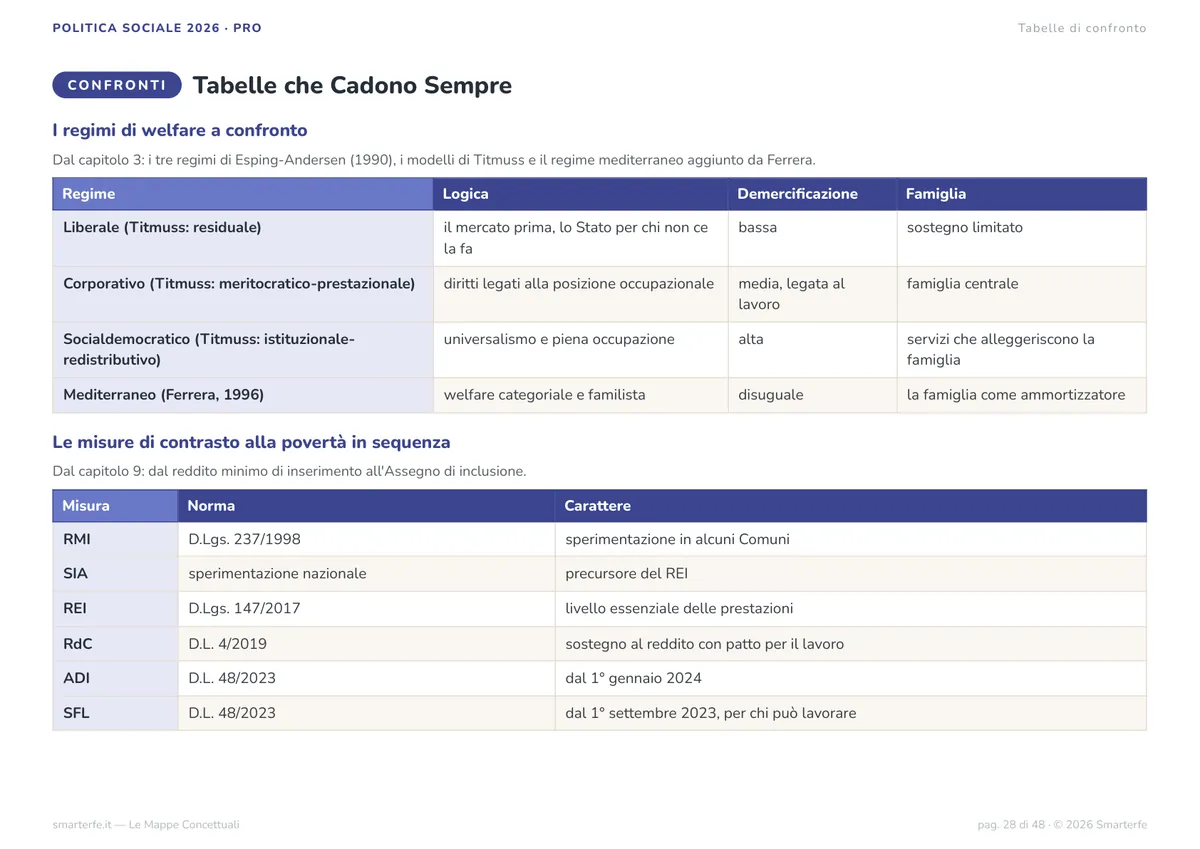Click the "Demercificazione" column header
The height and width of the screenshot is (849, 1200).
812,194
